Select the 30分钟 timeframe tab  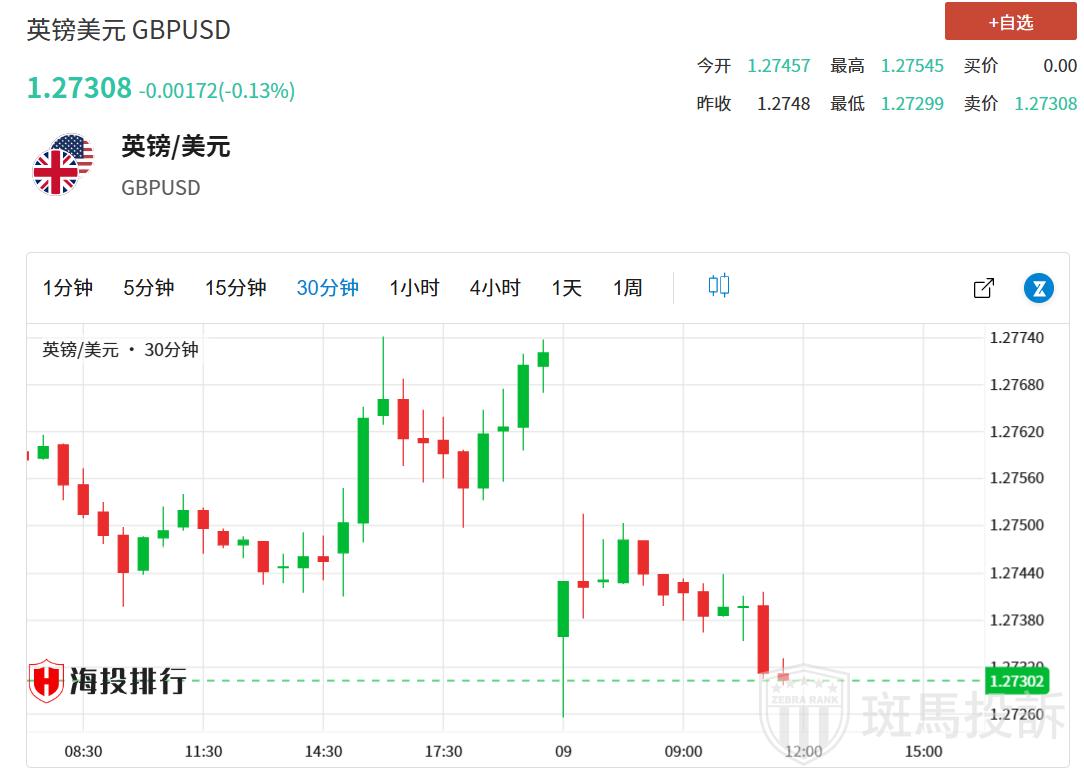pos(327,288)
